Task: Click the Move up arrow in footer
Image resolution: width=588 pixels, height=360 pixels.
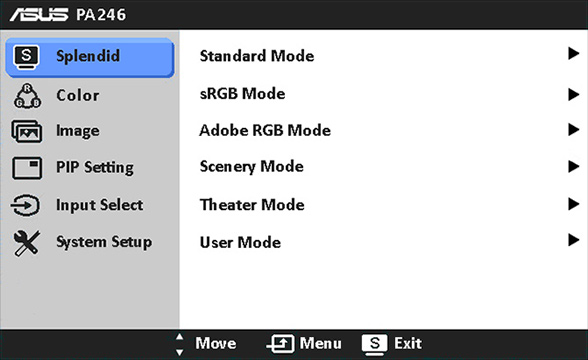Action: coord(180,336)
